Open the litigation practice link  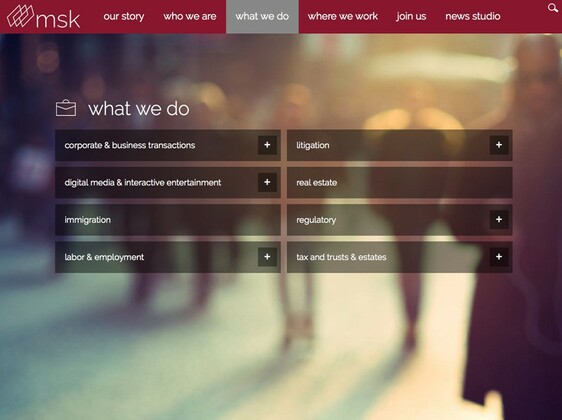(x=313, y=145)
